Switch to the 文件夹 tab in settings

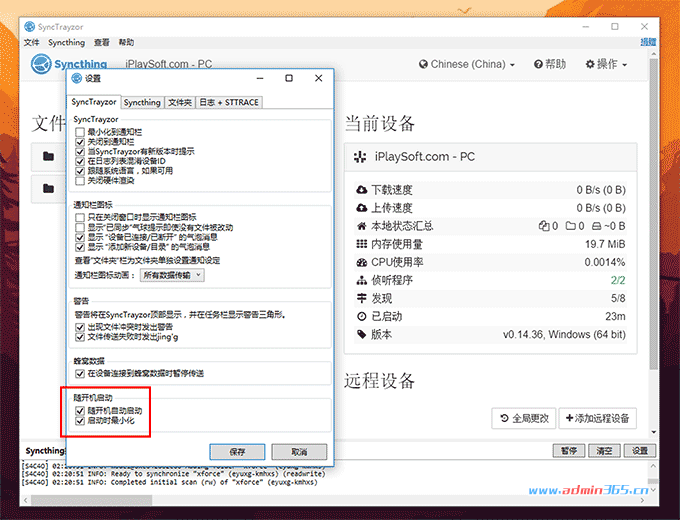click(x=180, y=102)
